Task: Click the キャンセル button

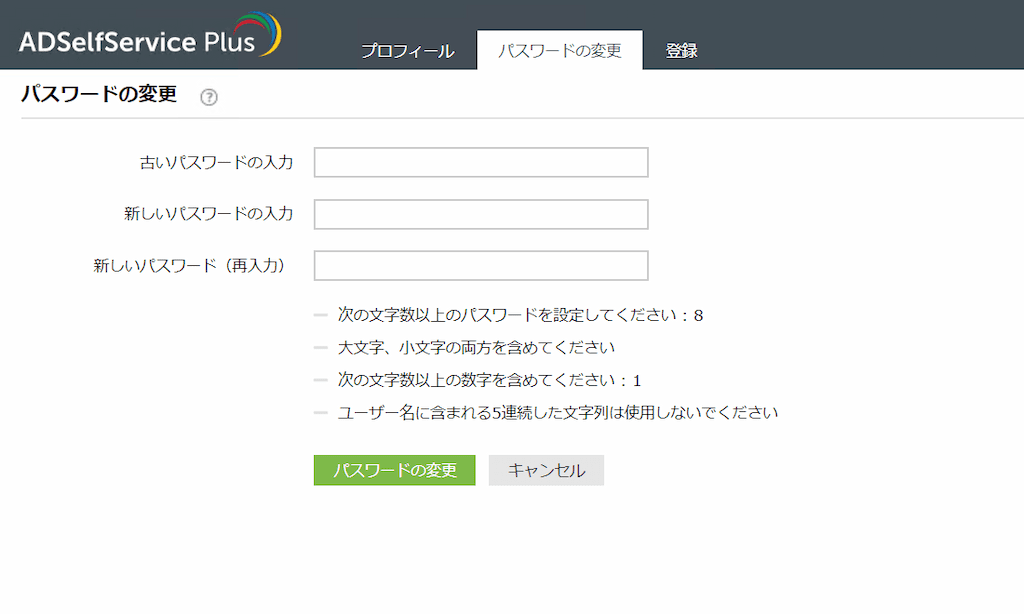Action: pyautogui.click(x=546, y=471)
